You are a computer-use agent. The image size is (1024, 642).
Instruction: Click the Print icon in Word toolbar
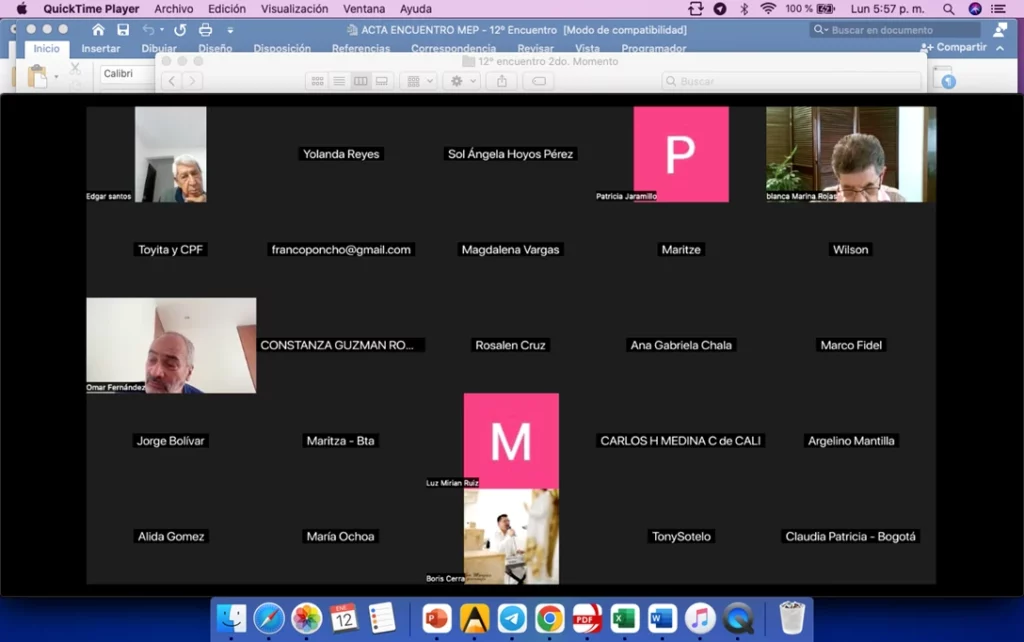pos(205,30)
